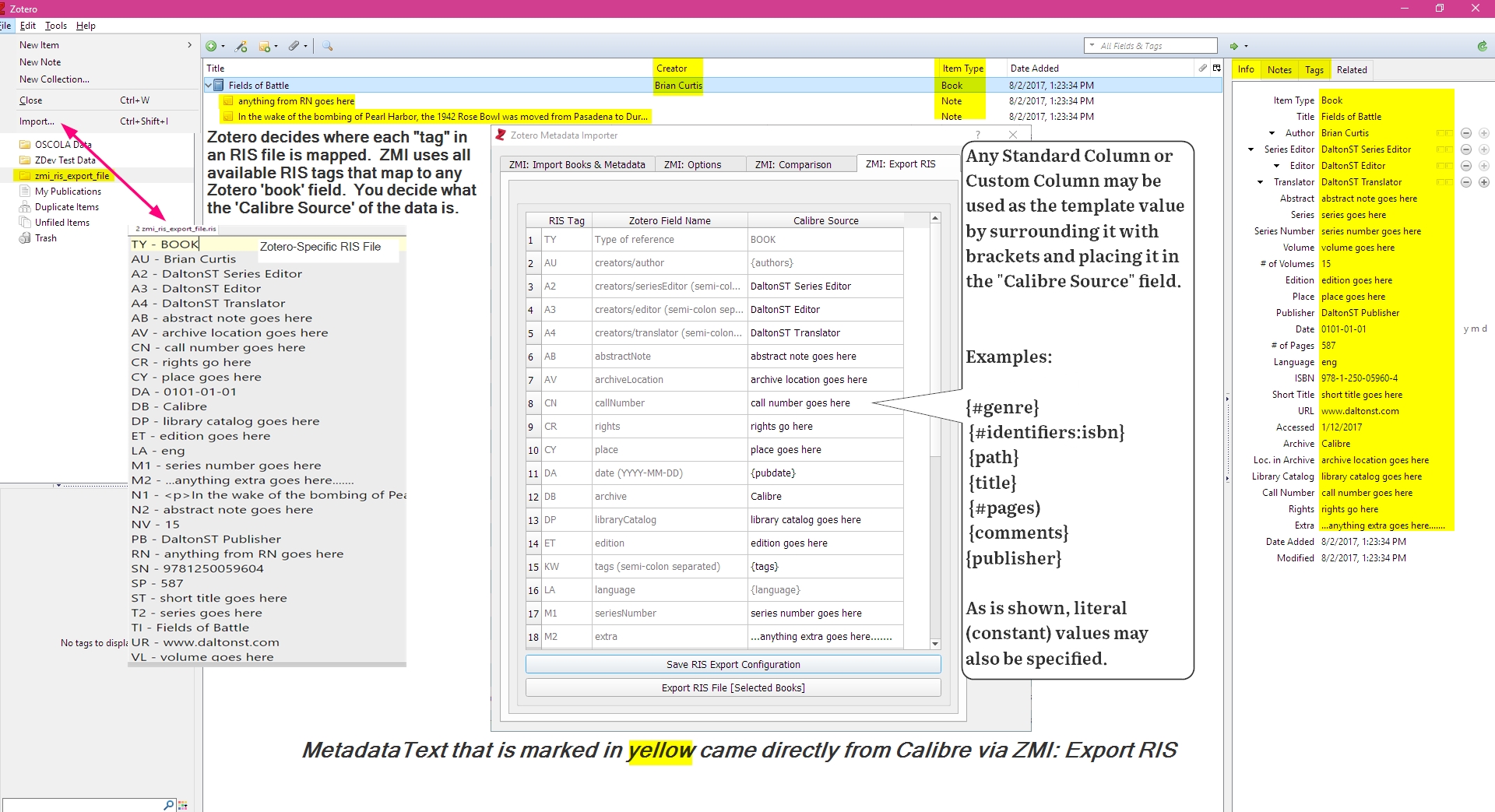Click the paperclip Add Attachment icon
The width and height of the screenshot is (1495, 812).
point(294,47)
